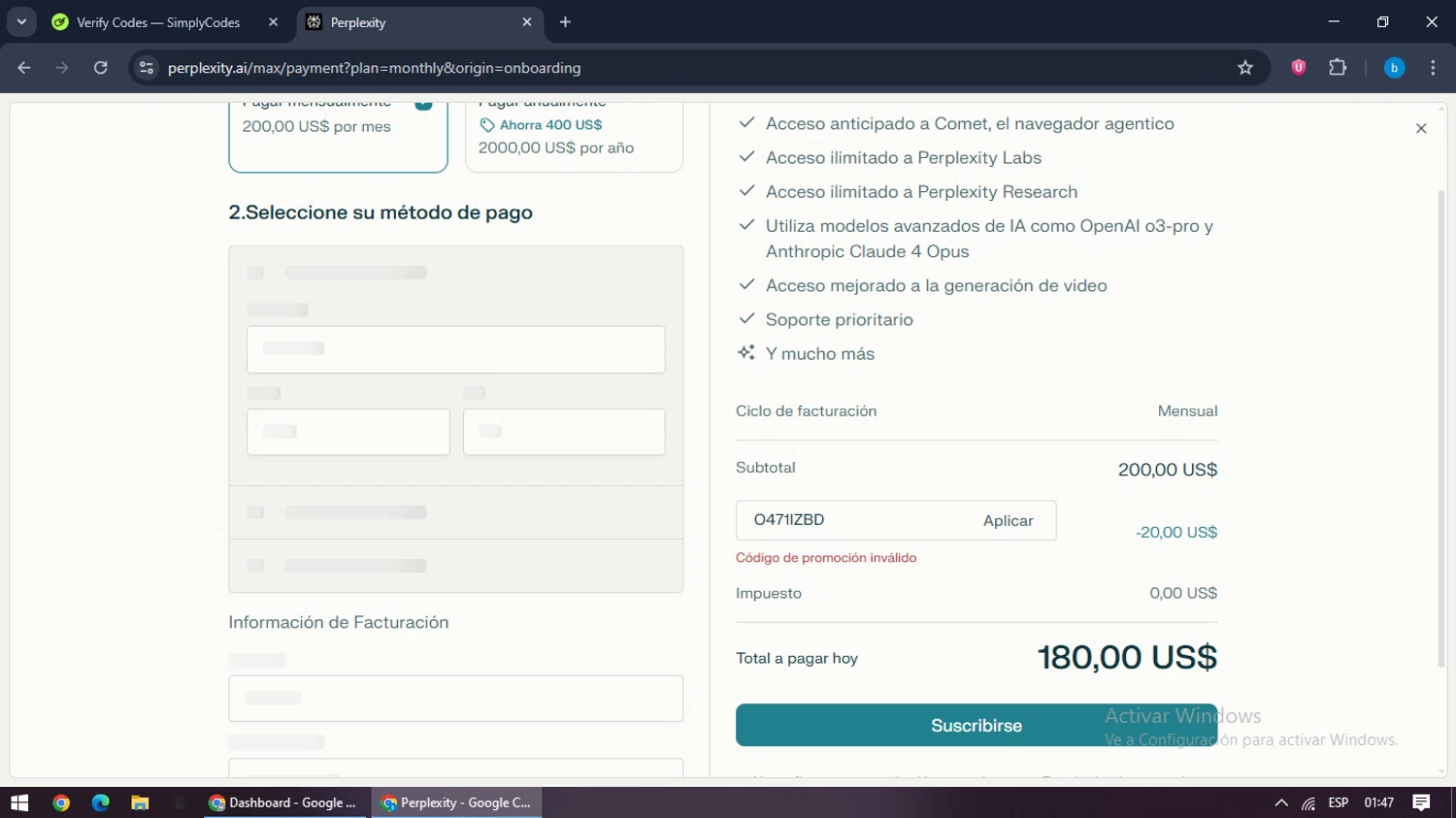The image size is (1456, 818).
Task: Close the payment dialog with the X
Action: point(1421,128)
